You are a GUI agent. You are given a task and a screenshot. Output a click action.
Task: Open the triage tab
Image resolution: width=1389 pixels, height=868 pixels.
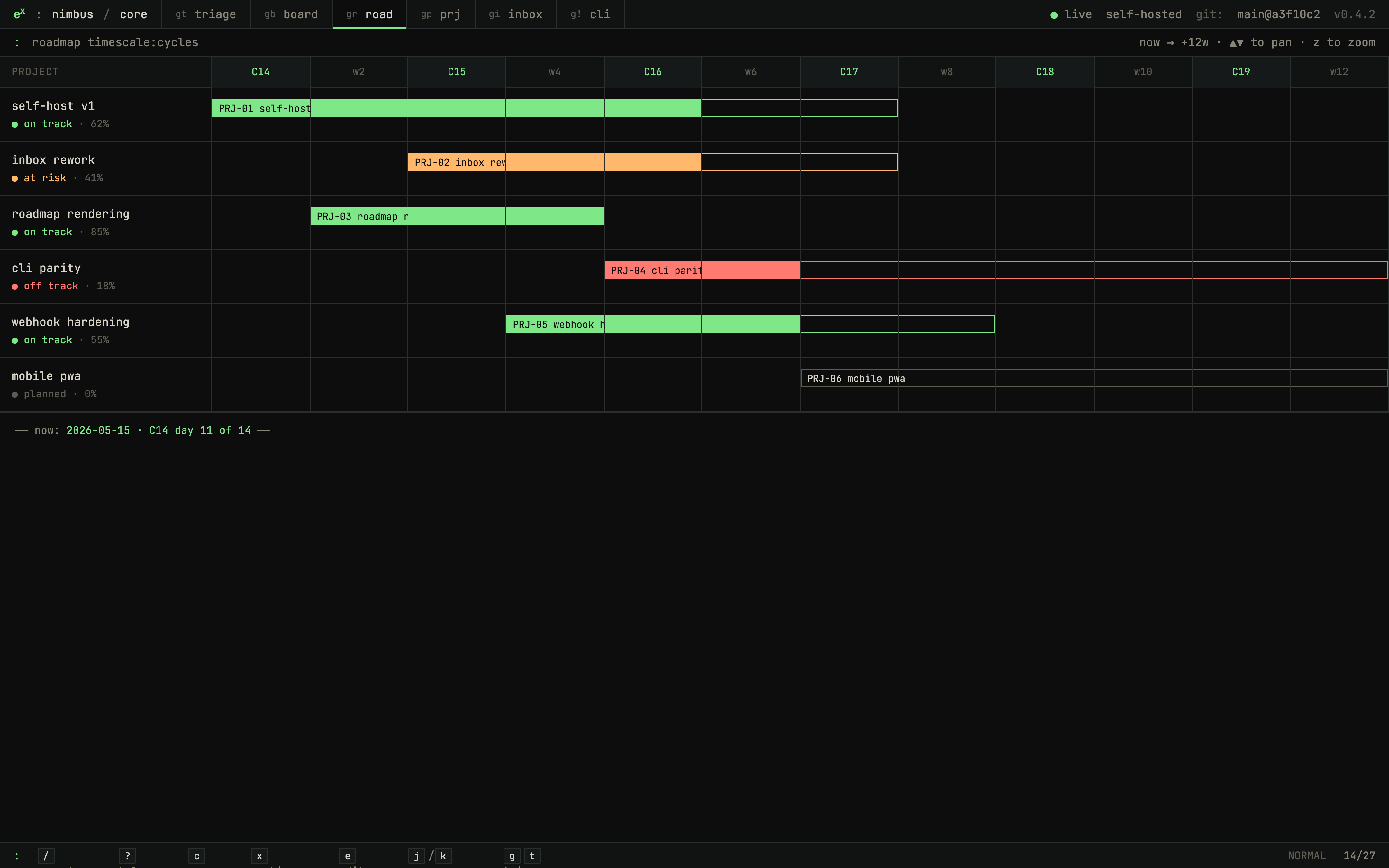205,14
